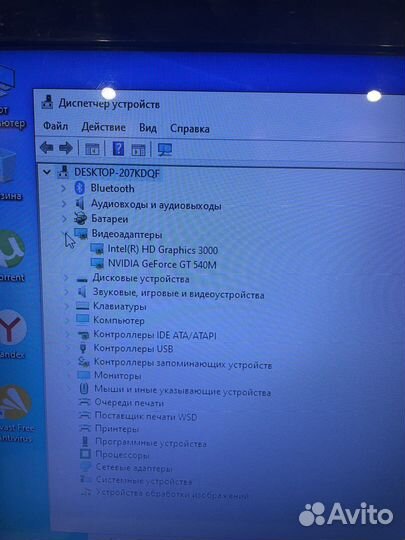Screen dimensions: 405x540
Task: Open the Действие menu
Action: tap(104, 127)
